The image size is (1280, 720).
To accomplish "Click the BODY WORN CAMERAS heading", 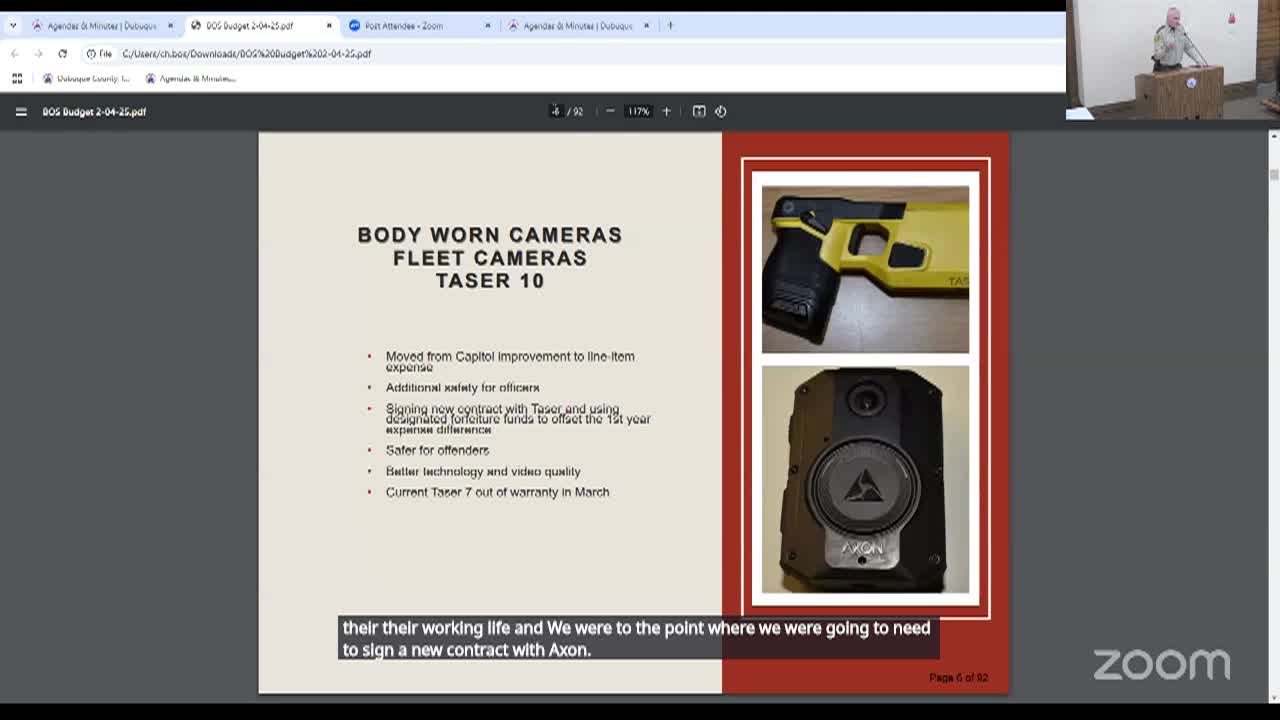I will pos(490,235).
